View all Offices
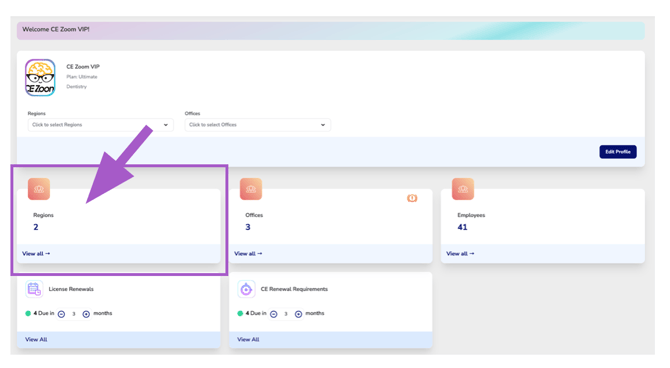Viewport: 670px width, 368px height. click(x=248, y=253)
